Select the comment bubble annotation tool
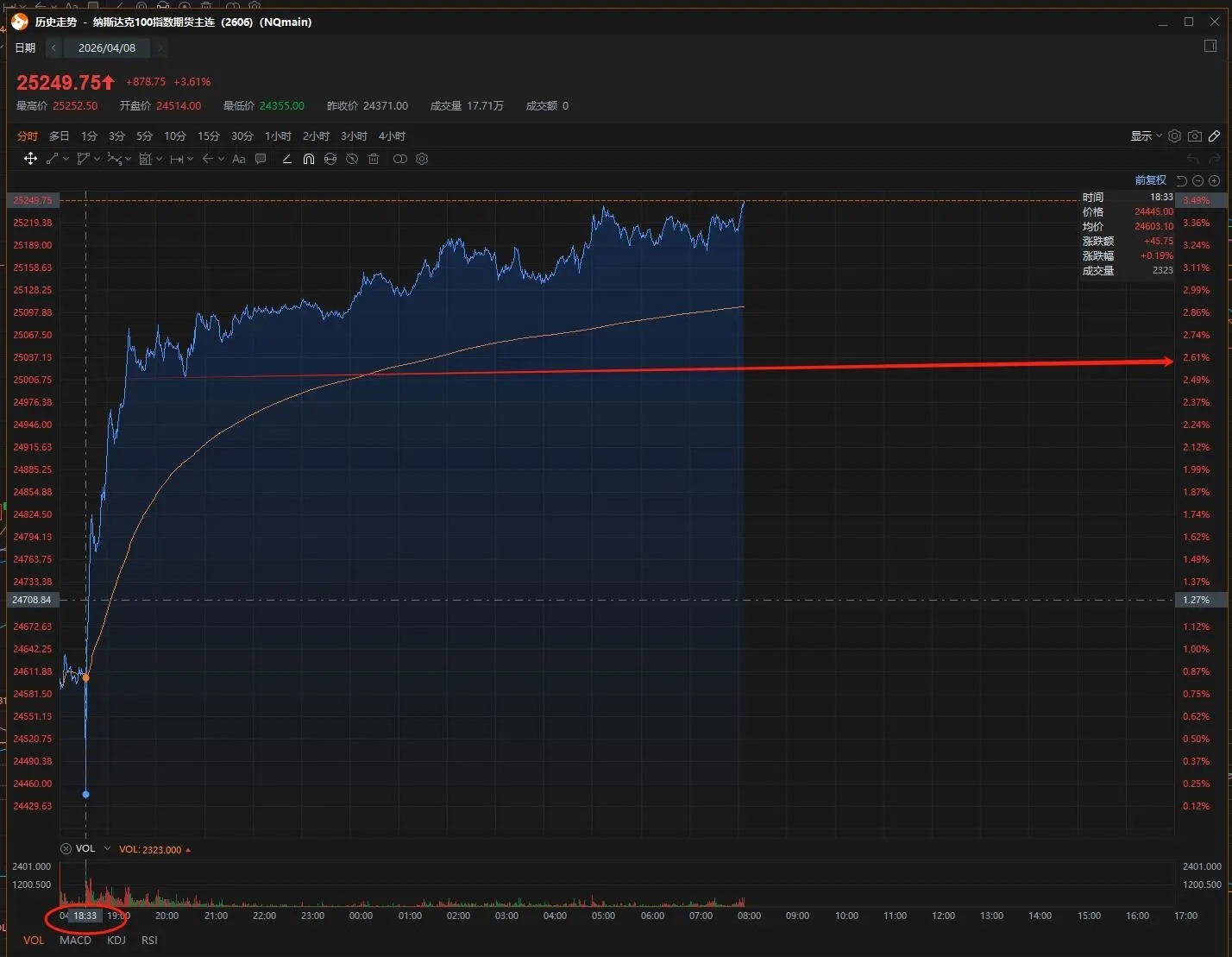Viewport: 1232px width, 957px height. (x=261, y=159)
